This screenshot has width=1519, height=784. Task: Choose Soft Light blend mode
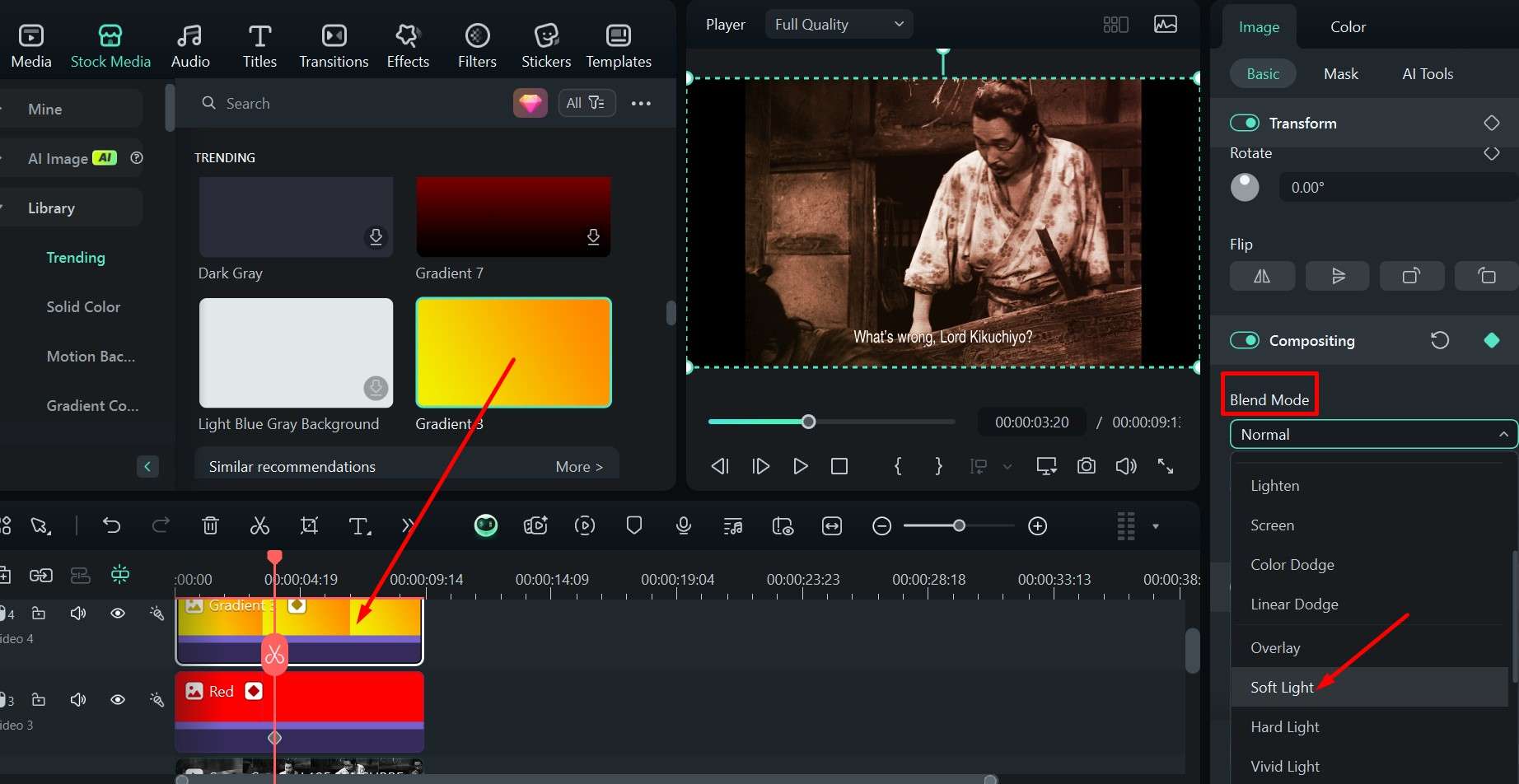(1282, 688)
